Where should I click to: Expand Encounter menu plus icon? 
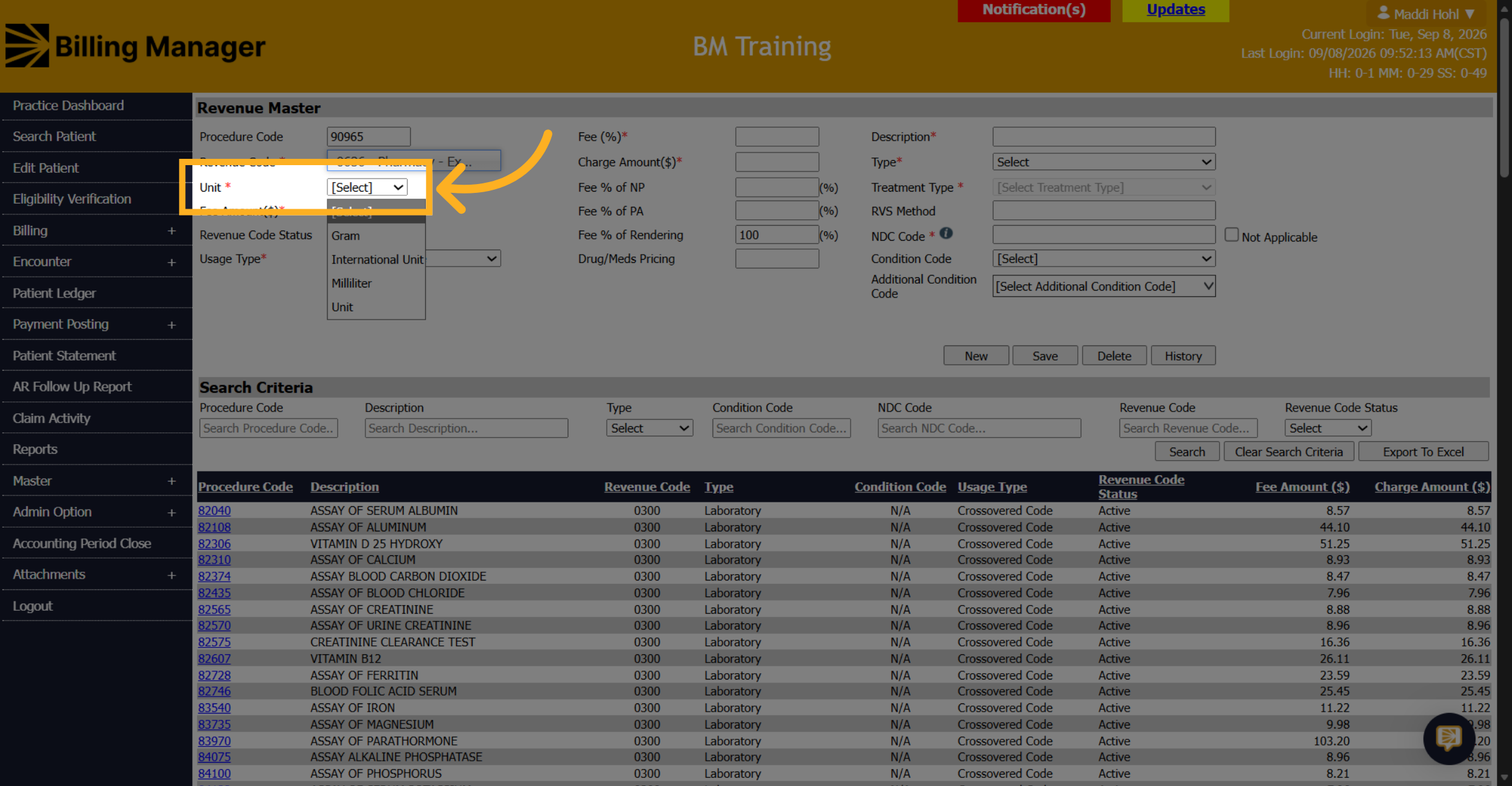tap(171, 262)
